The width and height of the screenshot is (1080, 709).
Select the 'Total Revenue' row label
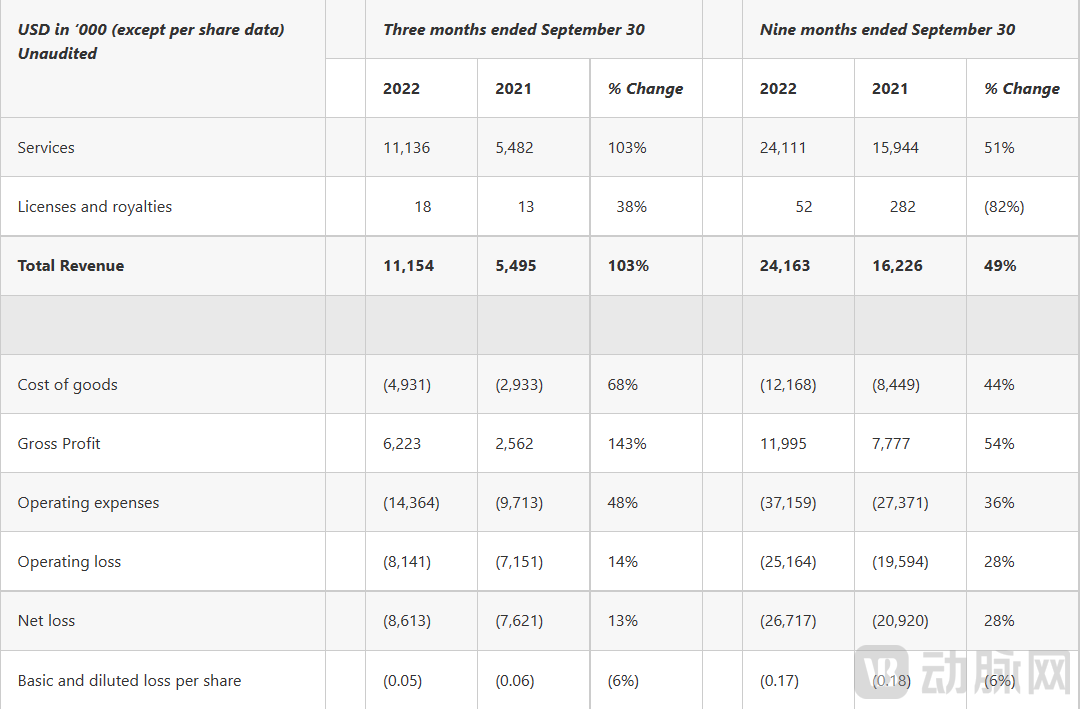click(x=71, y=266)
